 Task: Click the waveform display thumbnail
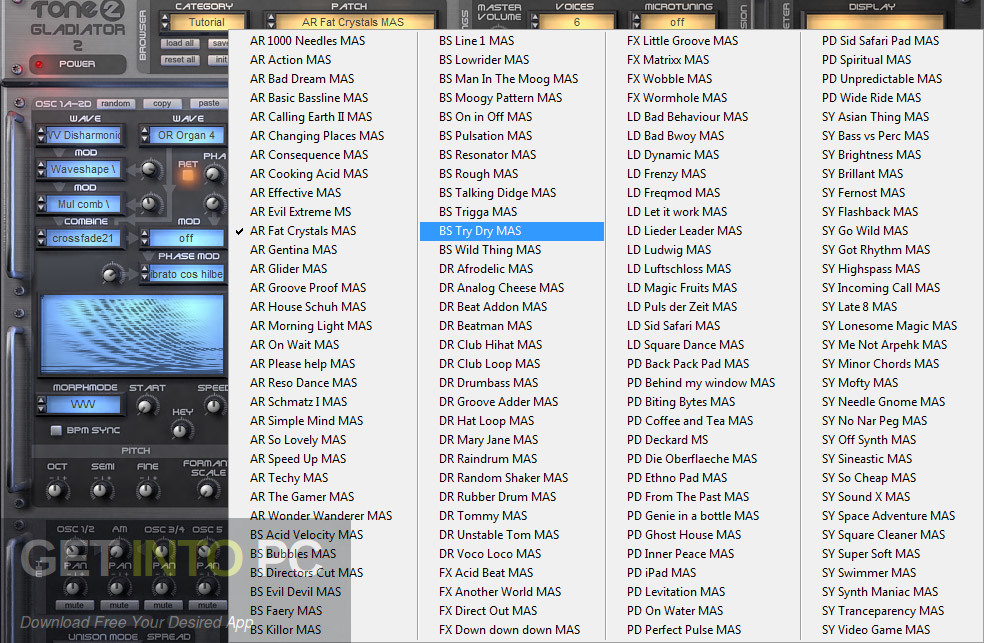132,334
